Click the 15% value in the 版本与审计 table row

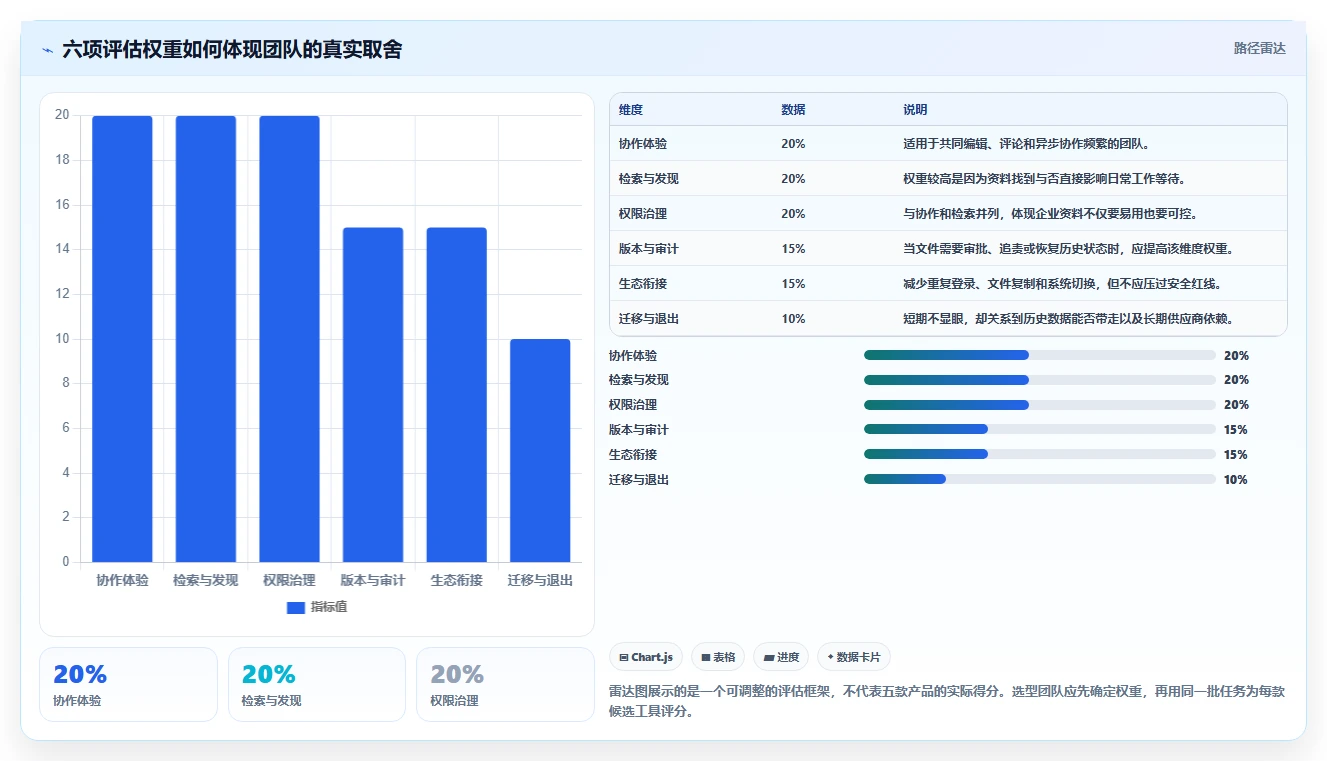(x=793, y=249)
